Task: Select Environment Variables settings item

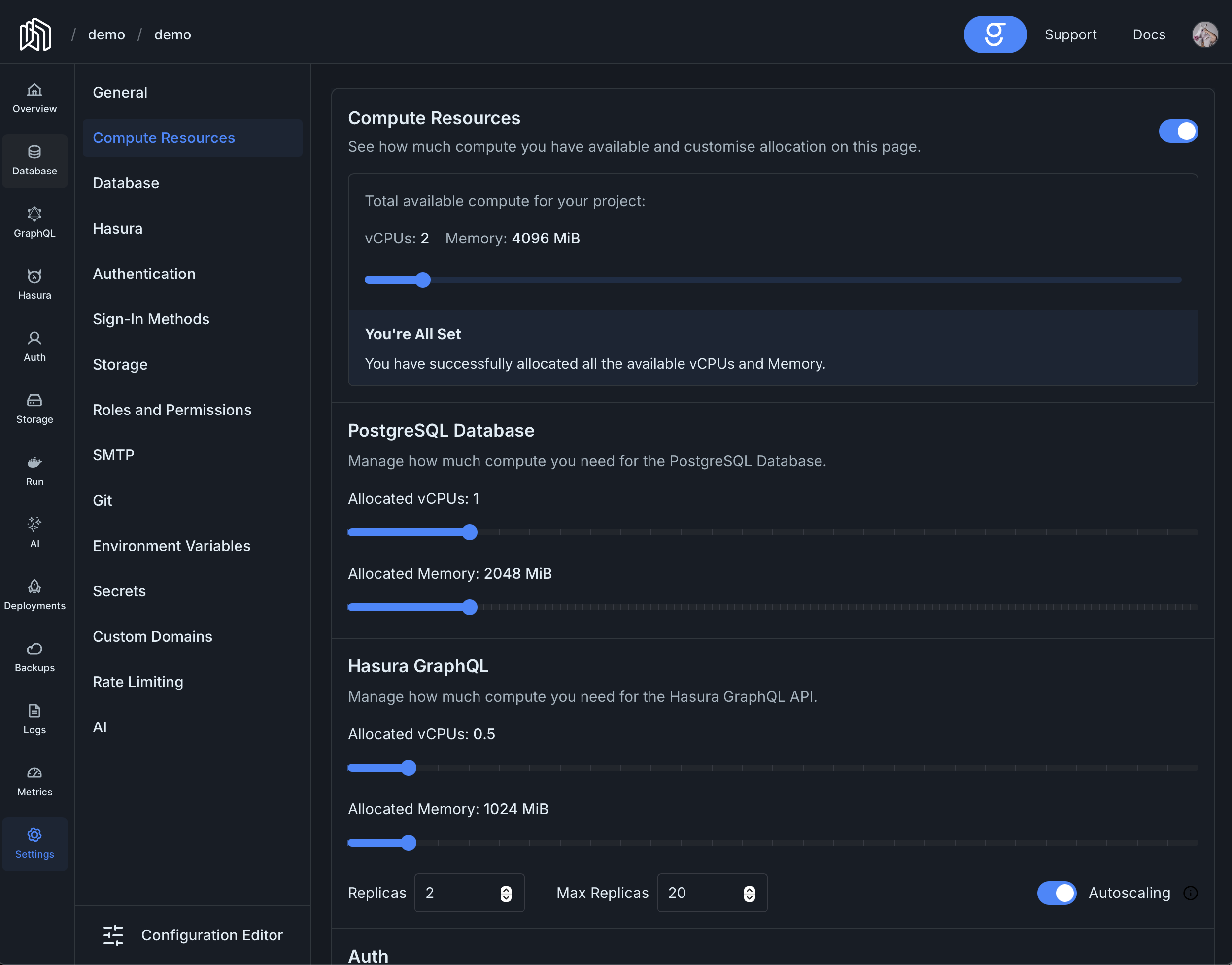Action: (x=171, y=546)
